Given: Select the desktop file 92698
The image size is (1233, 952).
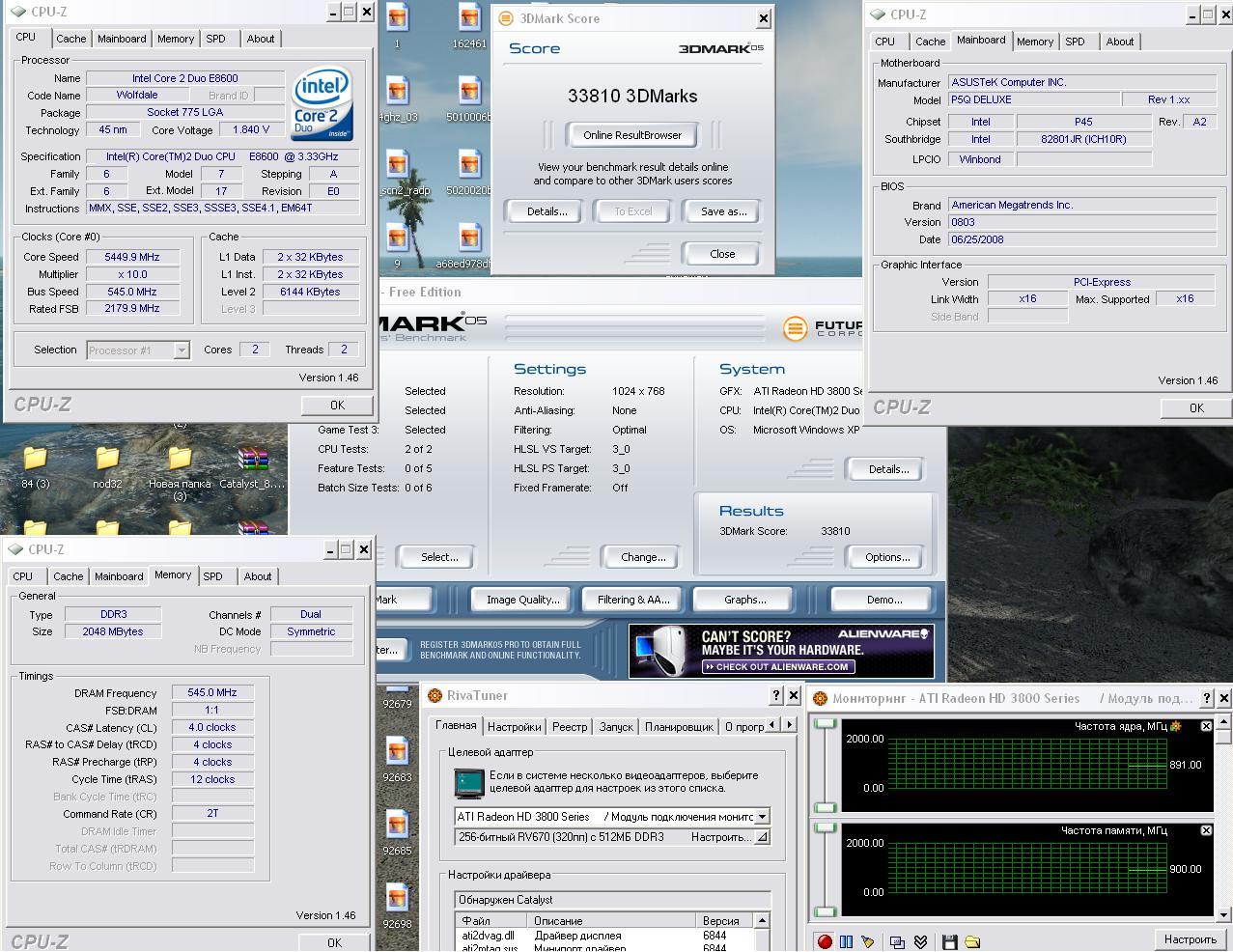Looking at the screenshot, I should coord(397,907).
